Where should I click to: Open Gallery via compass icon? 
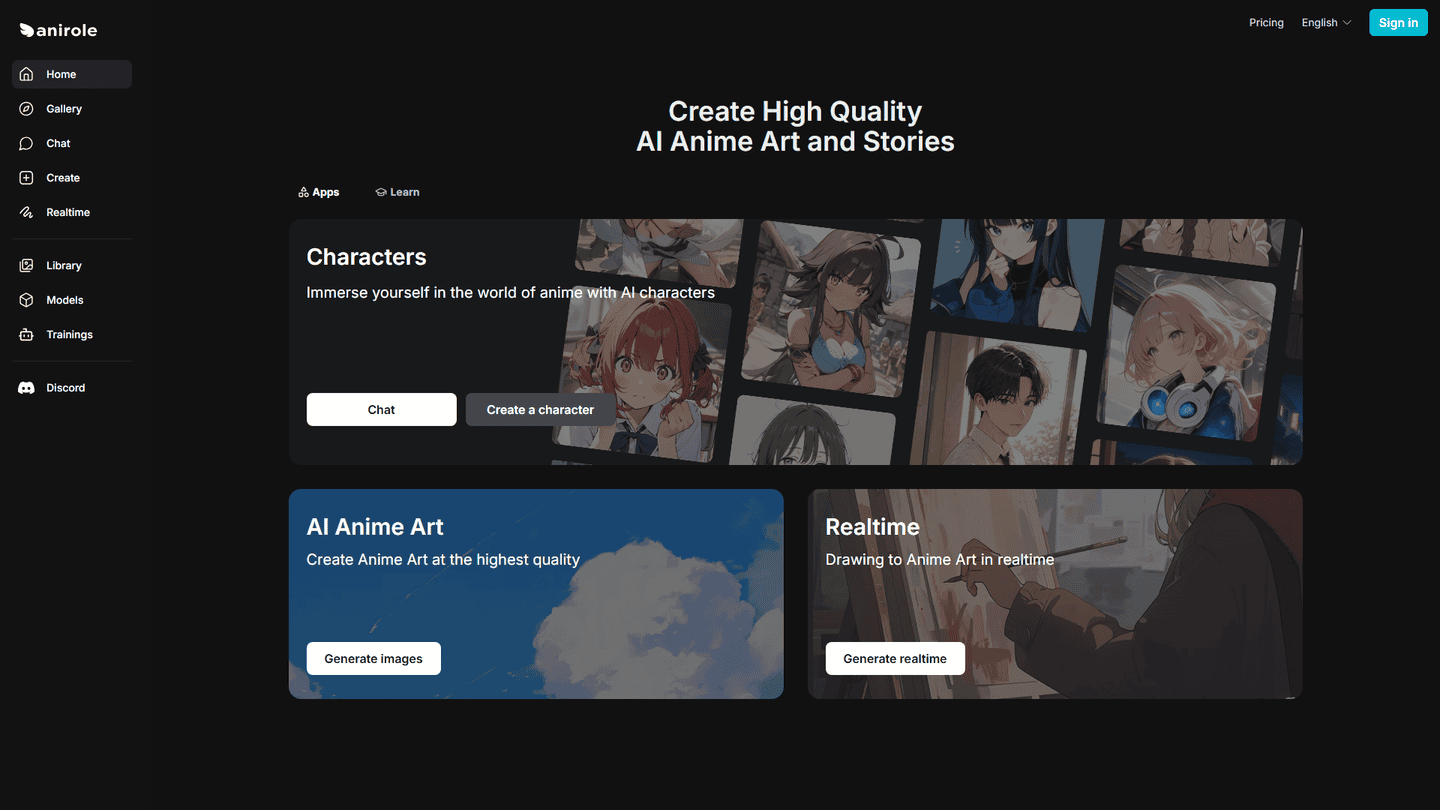pos(26,109)
